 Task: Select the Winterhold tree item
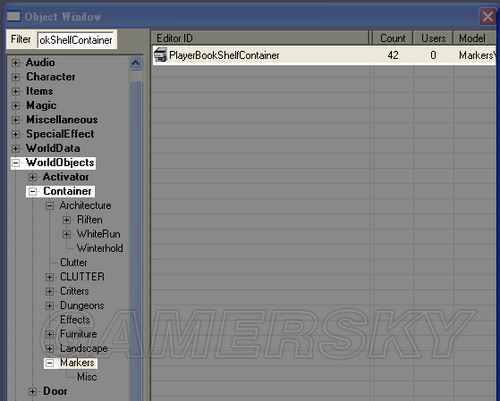[x=100, y=248]
